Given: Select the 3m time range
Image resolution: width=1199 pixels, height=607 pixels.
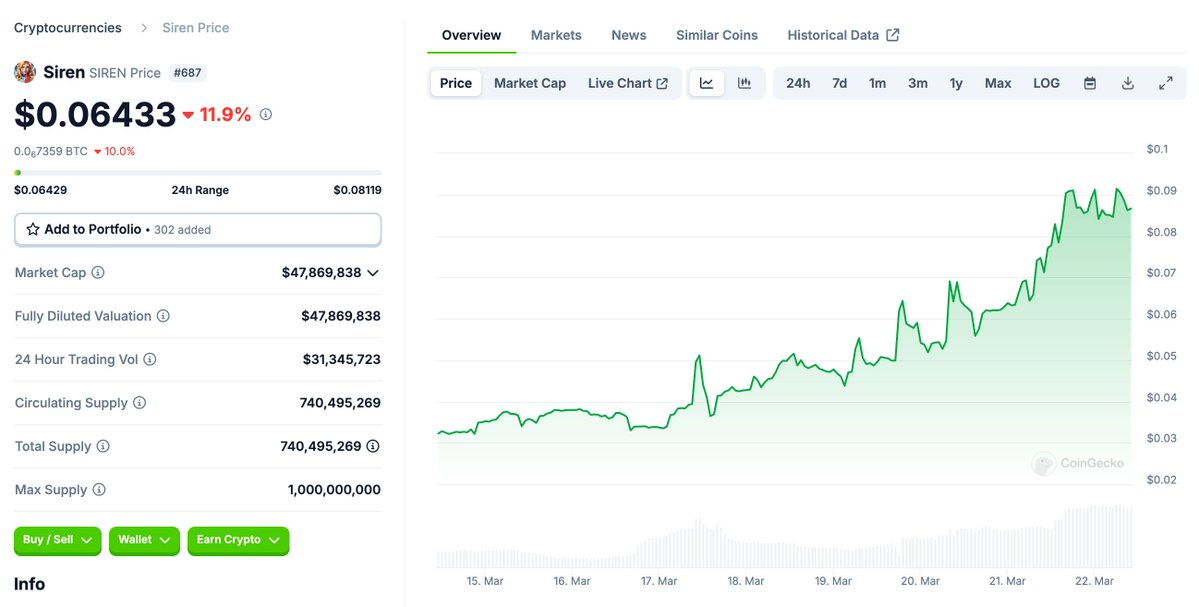Looking at the screenshot, I should [918, 83].
